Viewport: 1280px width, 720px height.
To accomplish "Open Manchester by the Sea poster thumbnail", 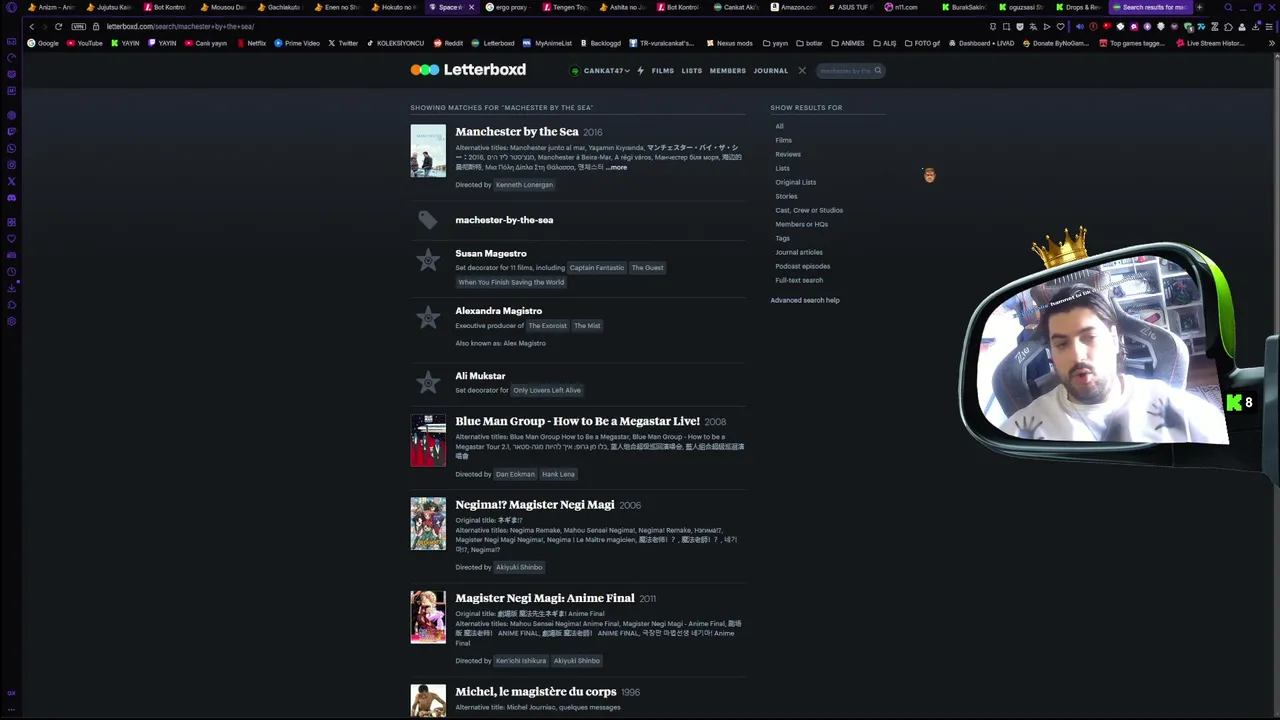I will [428, 151].
